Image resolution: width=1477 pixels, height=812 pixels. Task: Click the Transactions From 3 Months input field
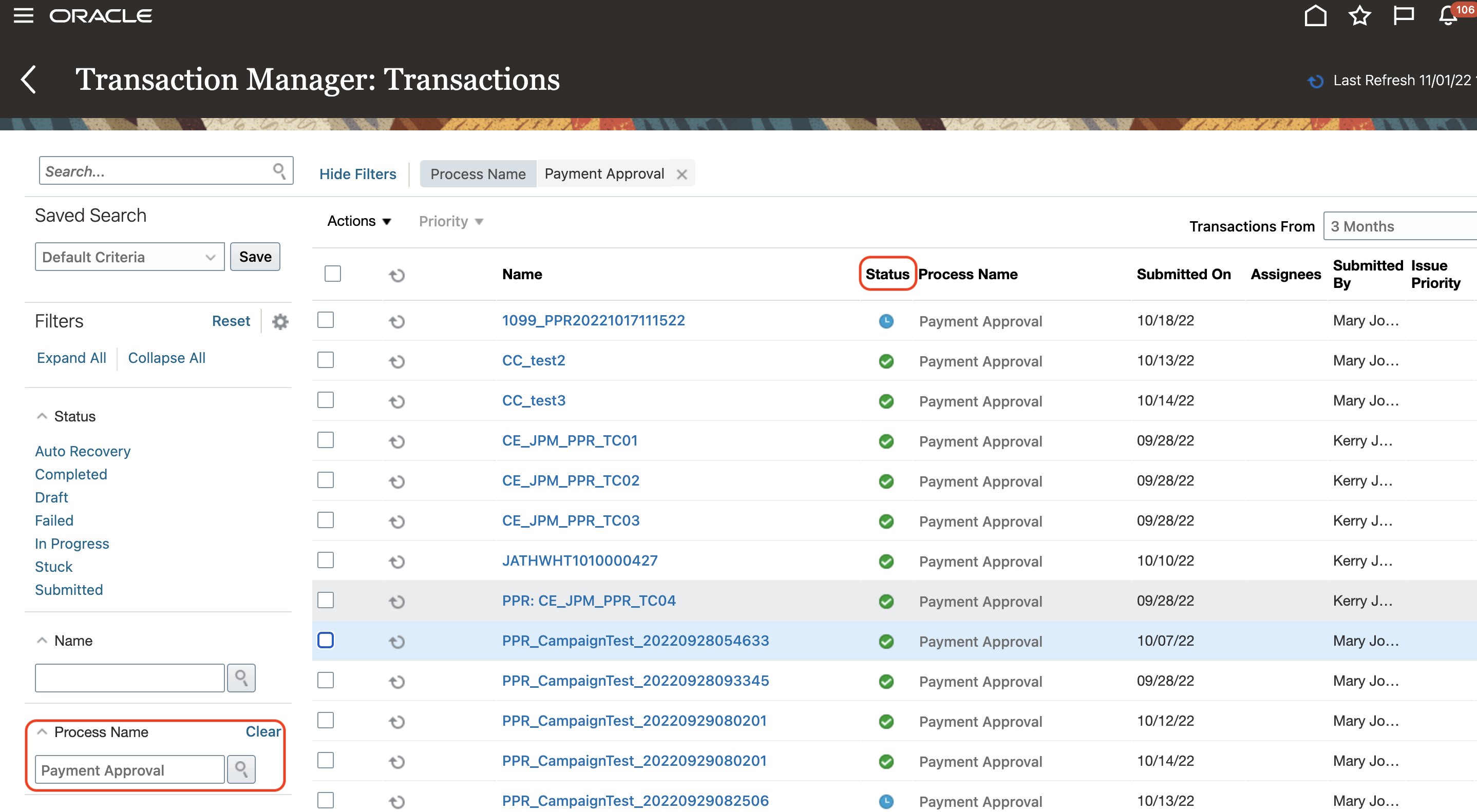1401,225
